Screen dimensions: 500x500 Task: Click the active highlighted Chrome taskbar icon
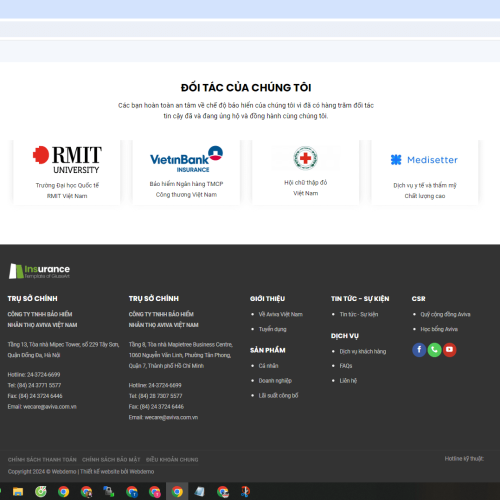point(177,491)
